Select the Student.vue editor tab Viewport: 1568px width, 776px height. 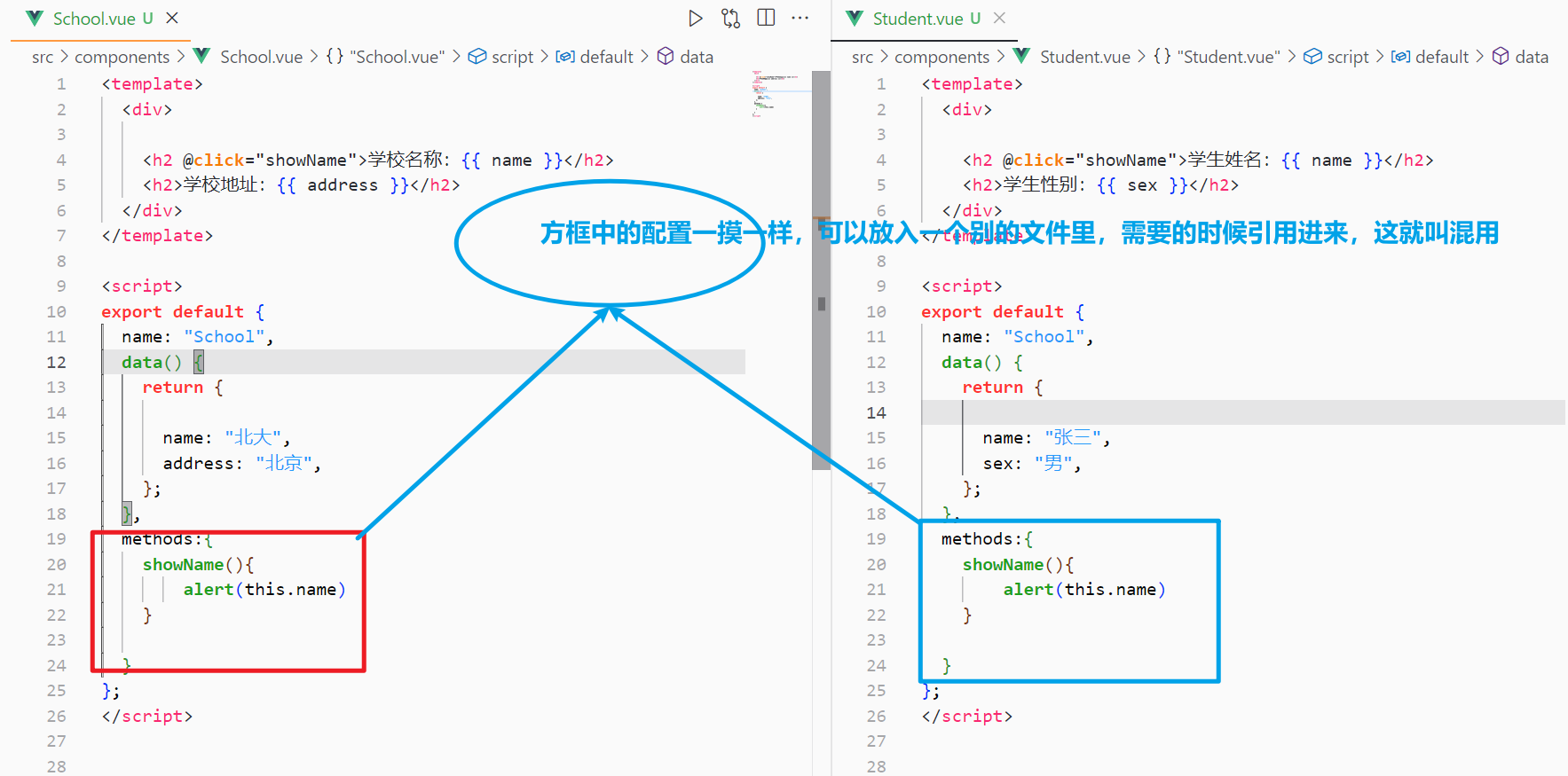(923, 19)
